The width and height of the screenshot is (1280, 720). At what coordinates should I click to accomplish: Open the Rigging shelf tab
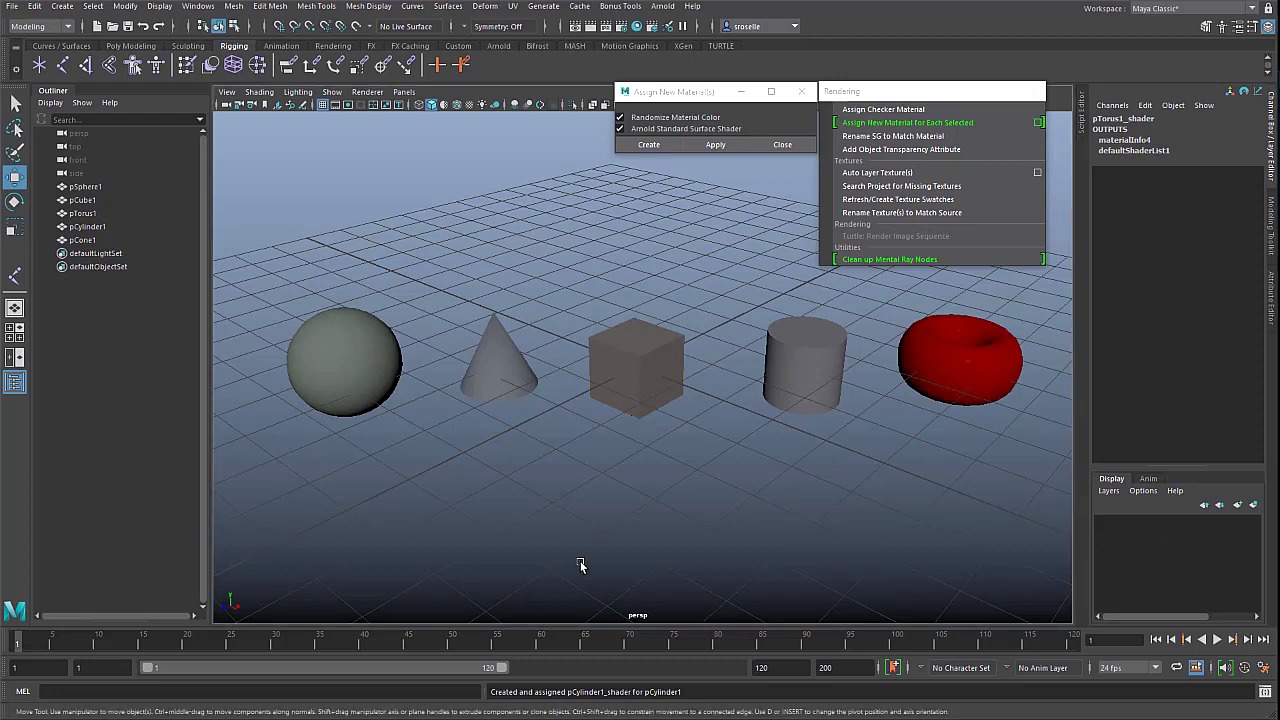click(x=233, y=46)
